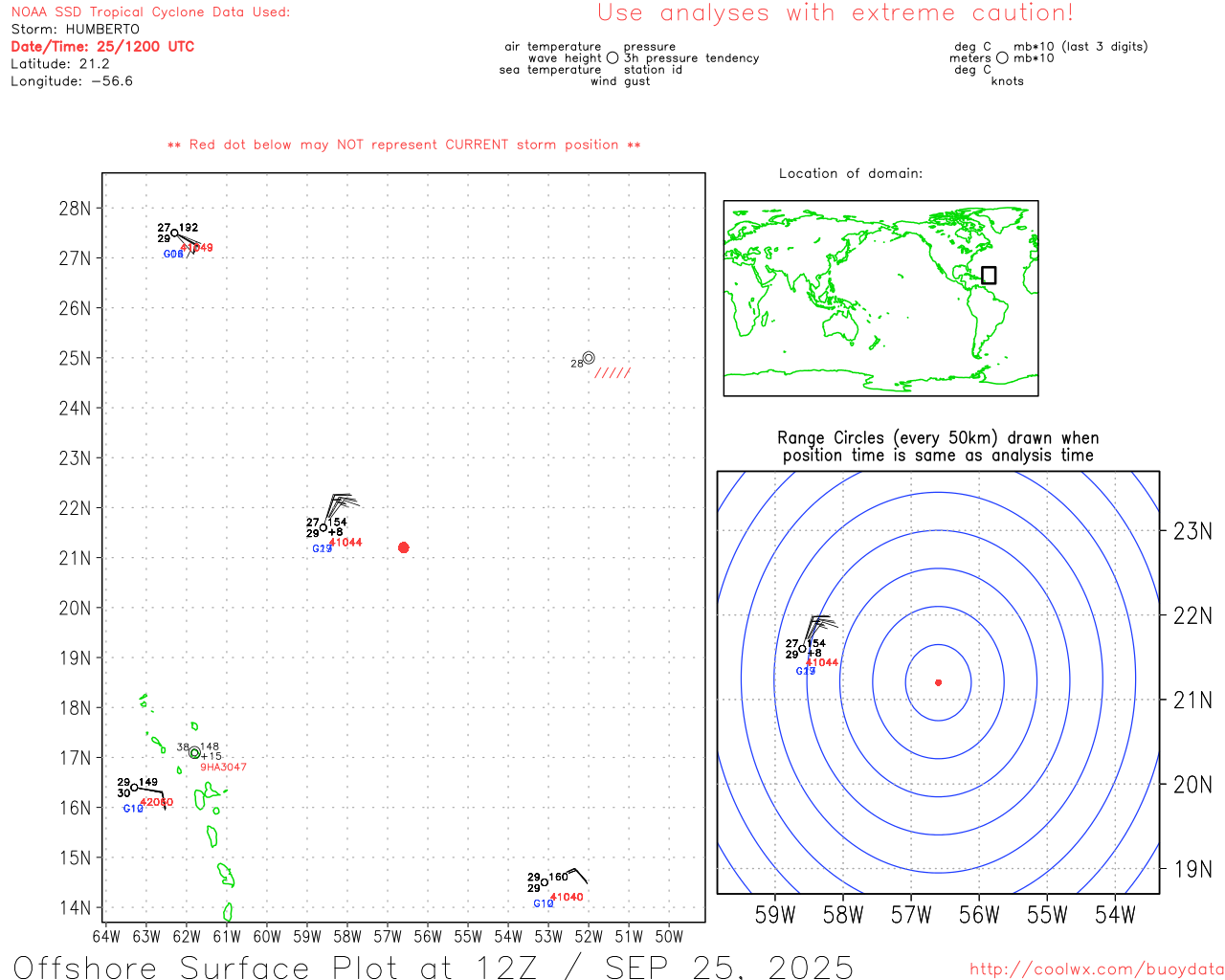Click pressure tendency '+15' at ship 9HA3047
This screenshot has height=980, width=1225.
[x=212, y=757]
